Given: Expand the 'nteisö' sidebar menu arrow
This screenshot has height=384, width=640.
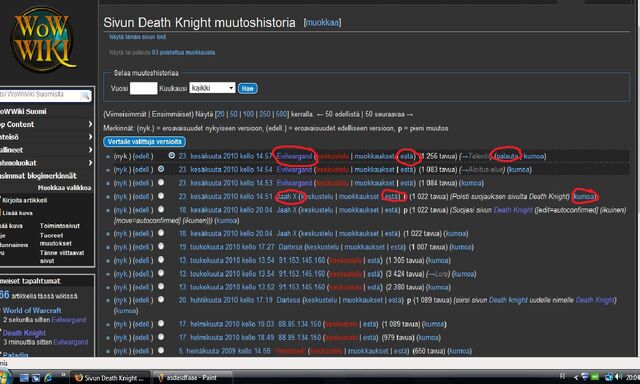Looking at the screenshot, I should 90,137.
